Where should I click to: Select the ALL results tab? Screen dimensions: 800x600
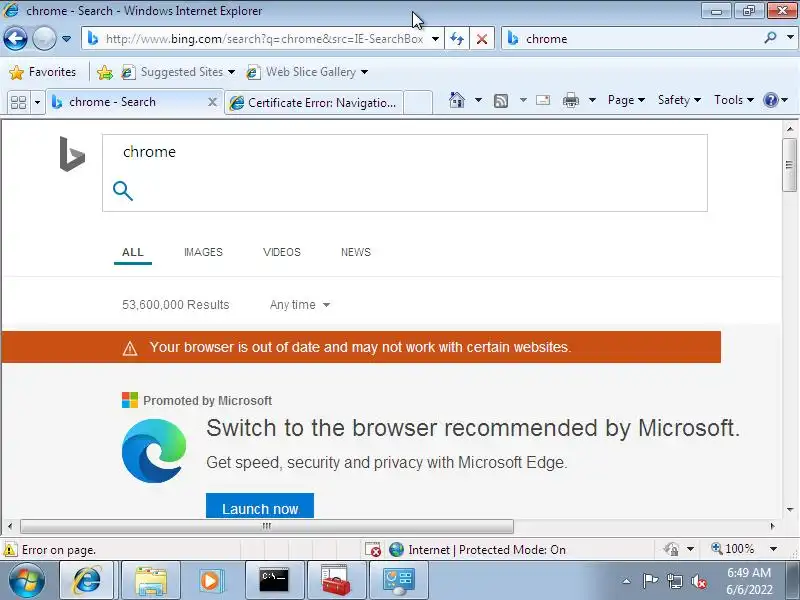click(x=133, y=252)
